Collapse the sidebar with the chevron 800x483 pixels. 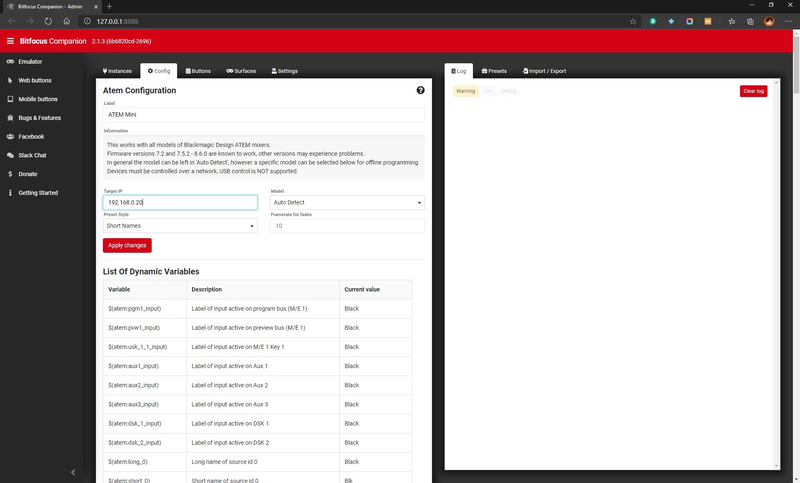pyautogui.click(x=73, y=472)
